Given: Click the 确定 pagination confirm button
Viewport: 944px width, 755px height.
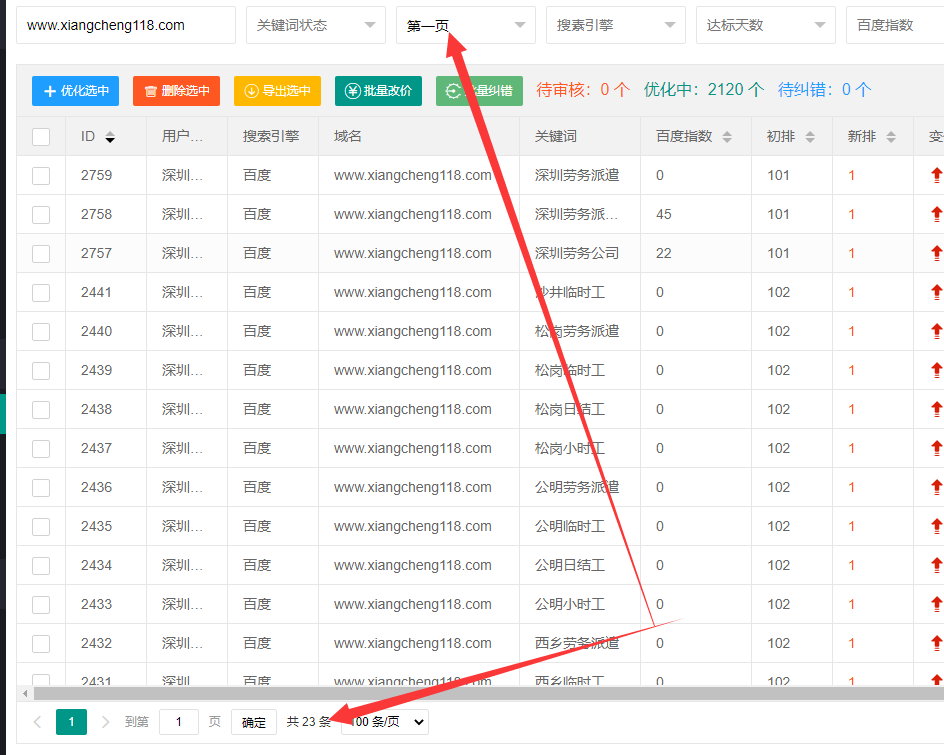Looking at the screenshot, I should (x=254, y=722).
